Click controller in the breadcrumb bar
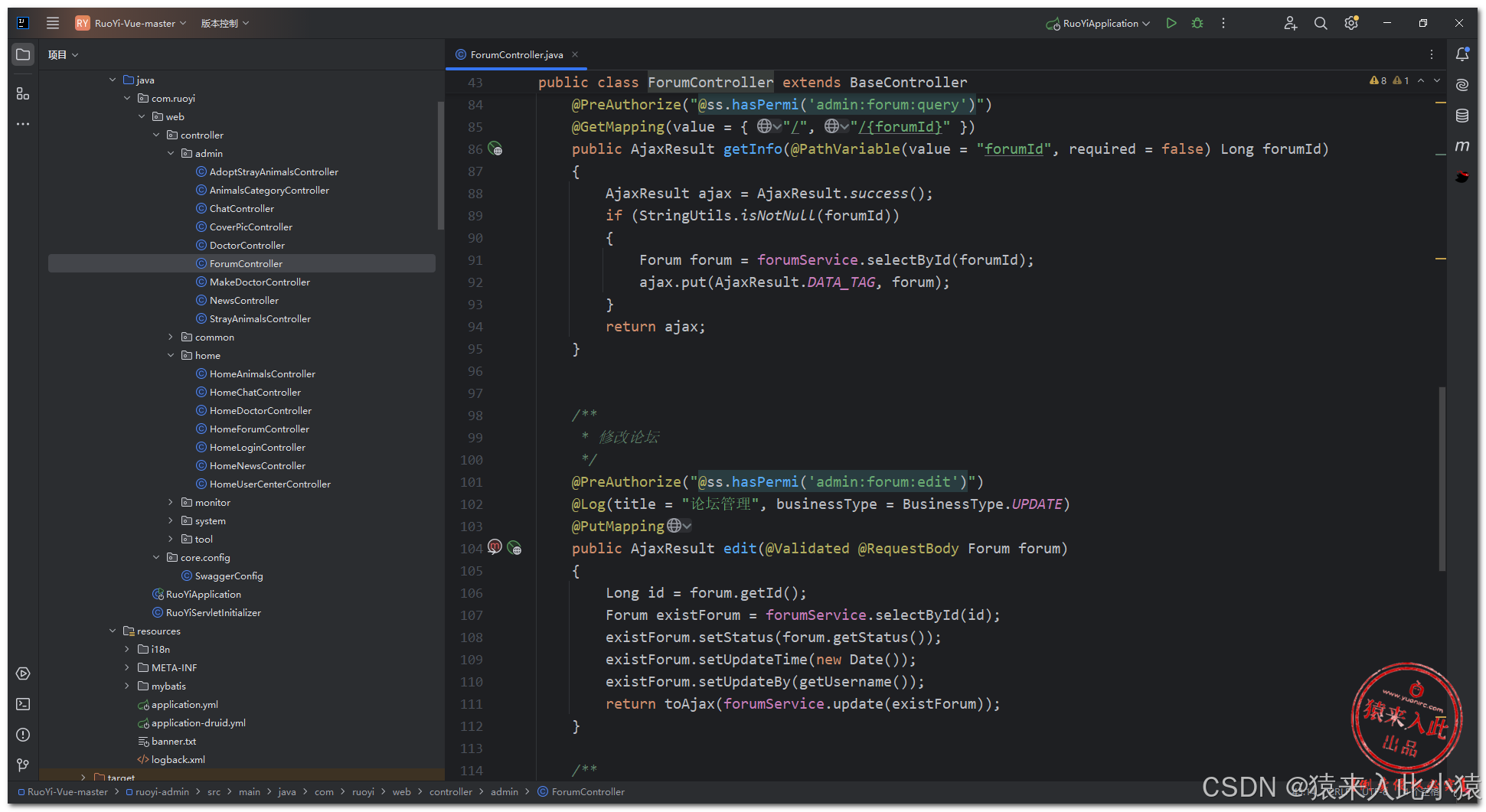Viewport: 1486px width, 812px height. 451,791
